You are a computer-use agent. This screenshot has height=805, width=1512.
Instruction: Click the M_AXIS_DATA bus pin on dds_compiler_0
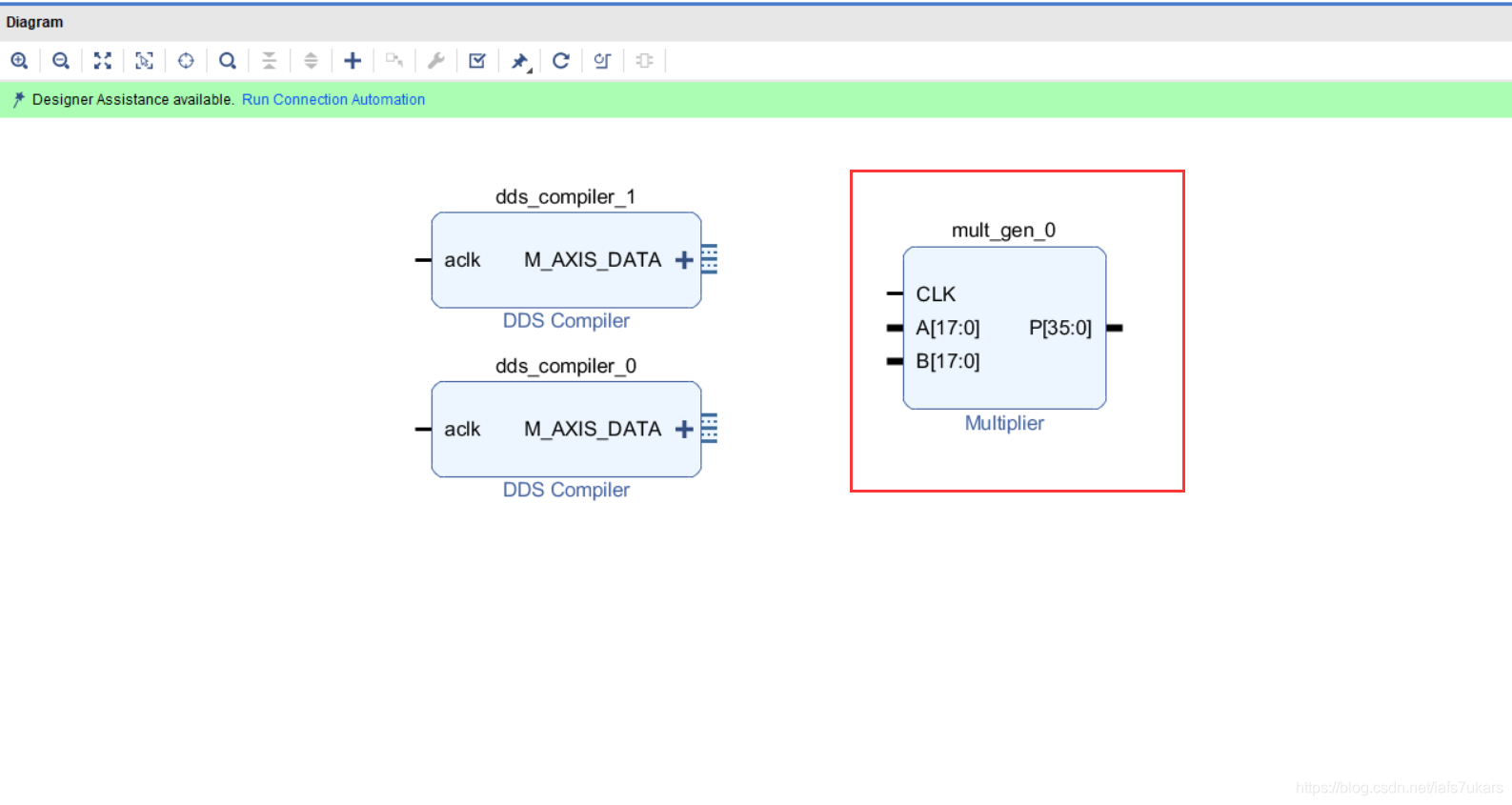(710, 429)
